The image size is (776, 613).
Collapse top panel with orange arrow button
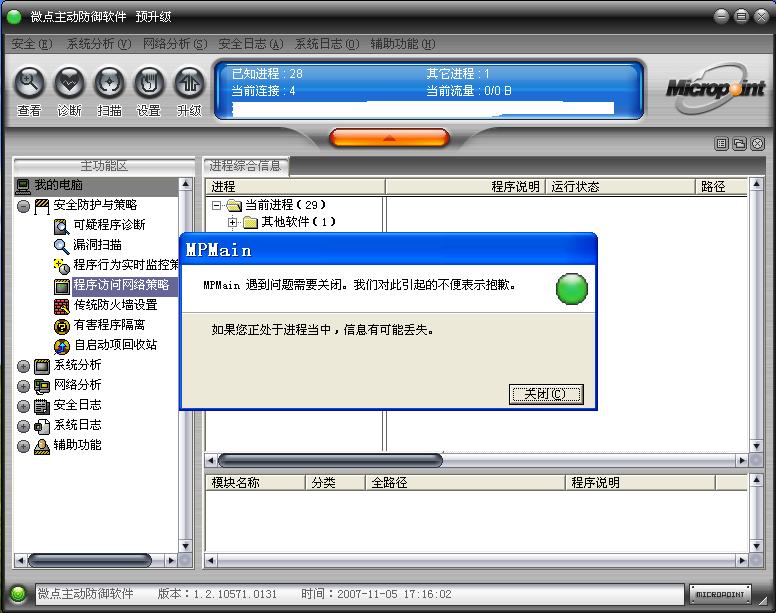[389, 138]
